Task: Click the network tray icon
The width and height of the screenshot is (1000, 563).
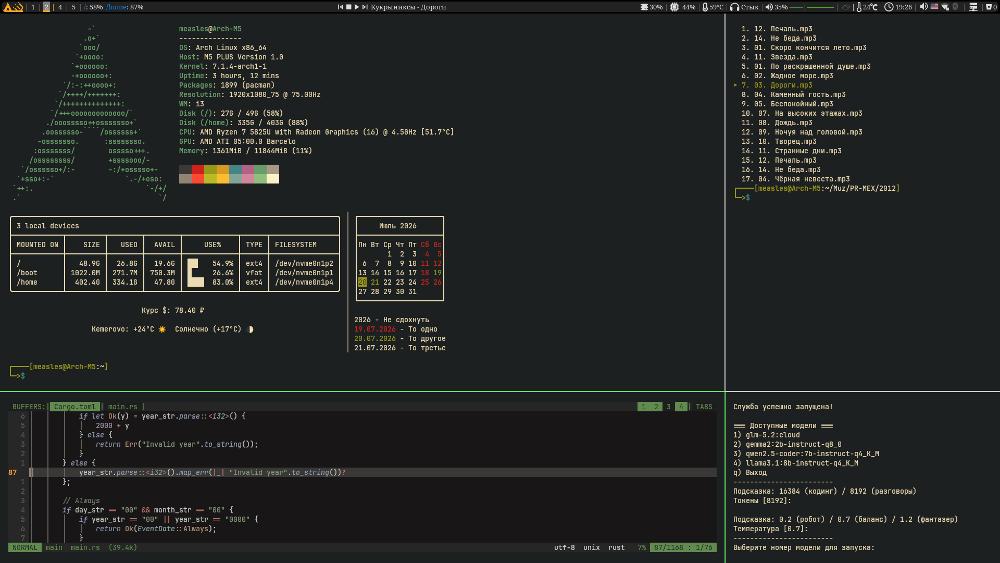Action: pos(945,7)
